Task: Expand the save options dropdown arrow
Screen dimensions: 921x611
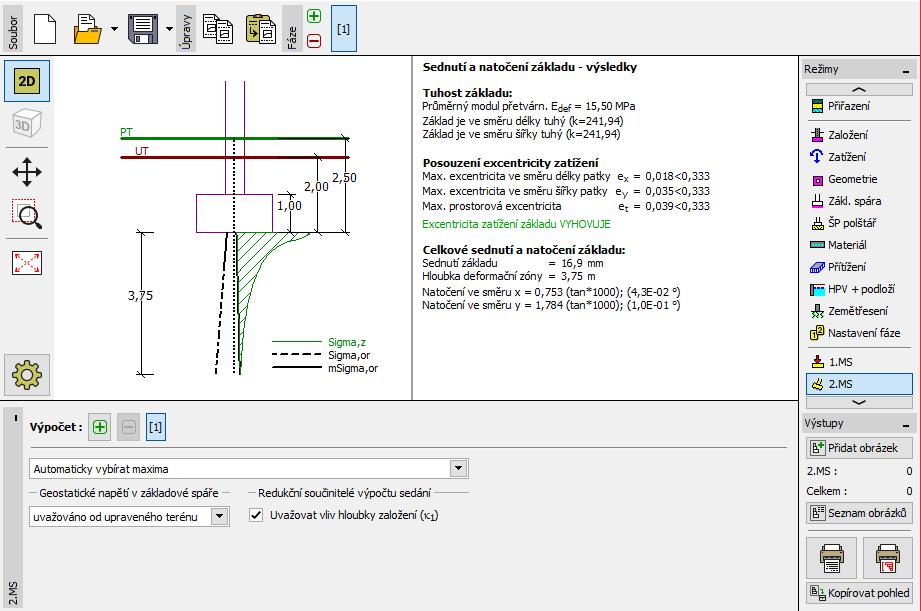Action: point(169,29)
